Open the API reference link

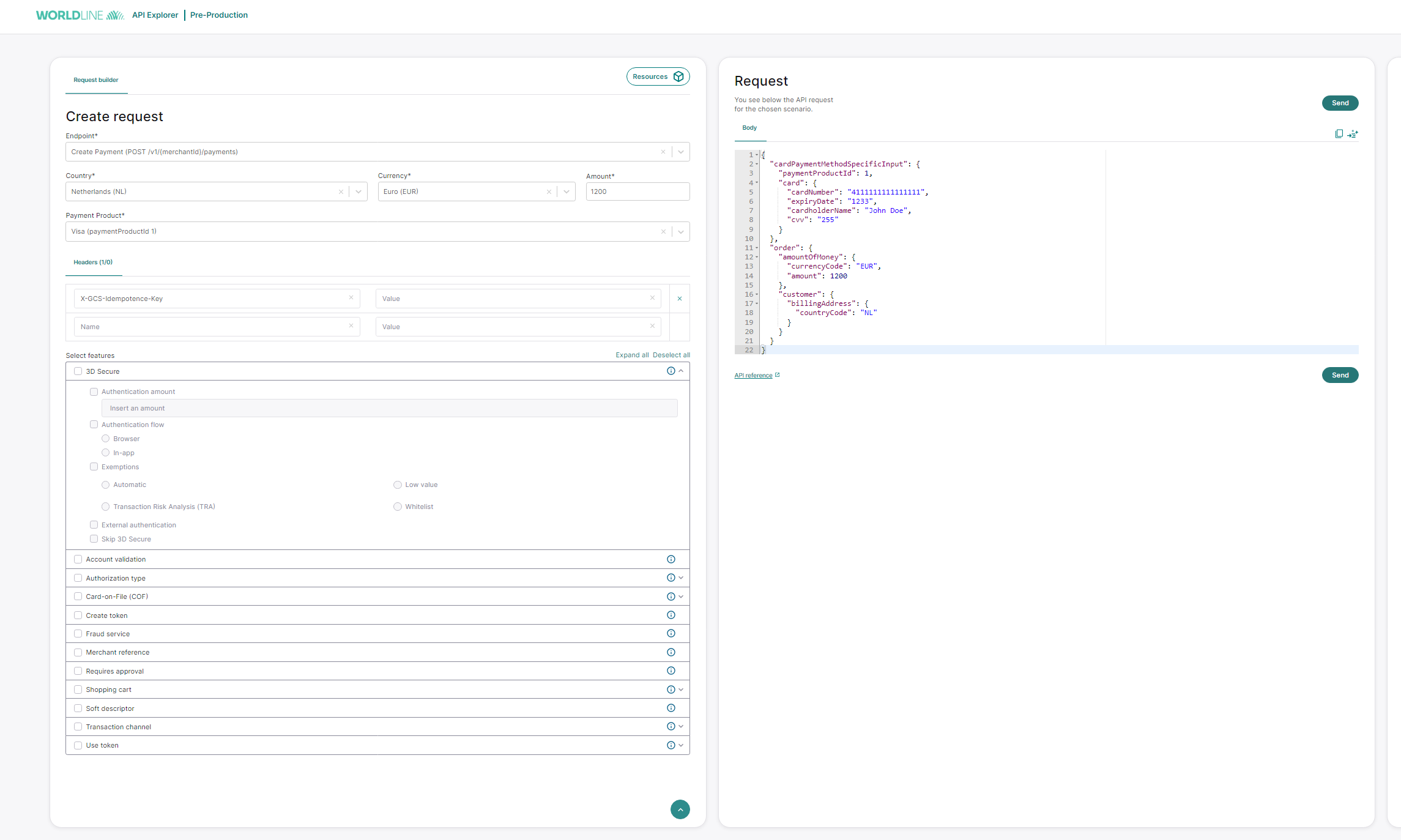(753, 376)
